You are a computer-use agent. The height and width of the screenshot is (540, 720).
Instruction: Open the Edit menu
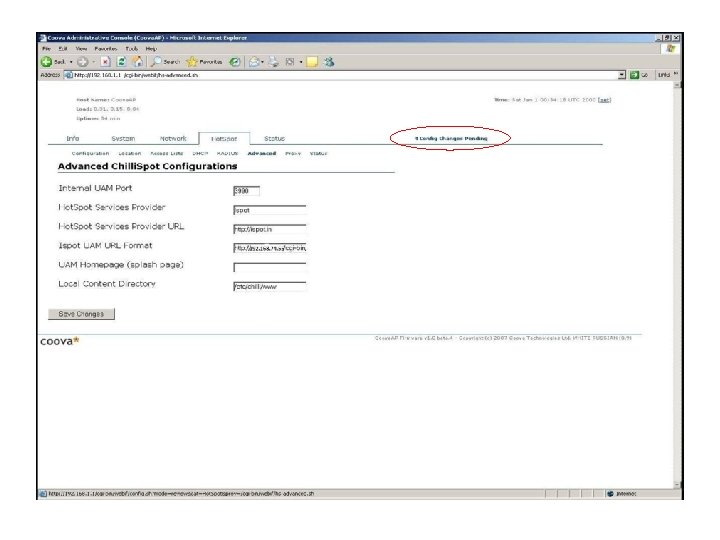pos(63,49)
